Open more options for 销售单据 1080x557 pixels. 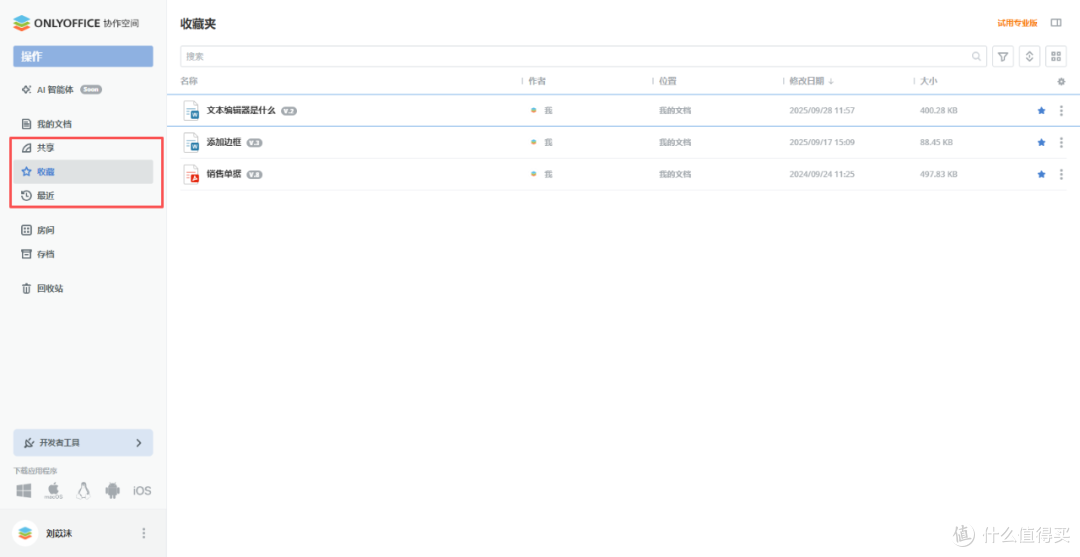pos(1061,174)
